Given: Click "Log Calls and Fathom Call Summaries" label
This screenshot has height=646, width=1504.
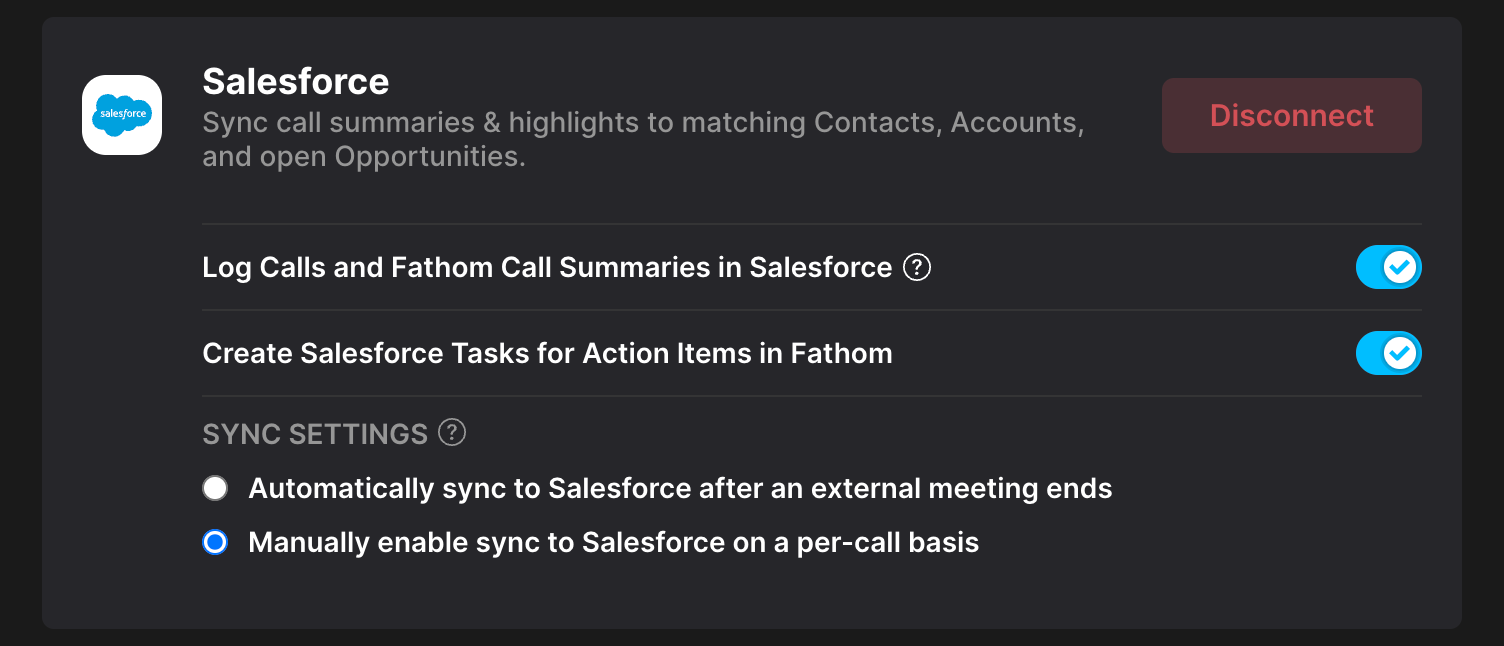Looking at the screenshot, I should [547, 268].
